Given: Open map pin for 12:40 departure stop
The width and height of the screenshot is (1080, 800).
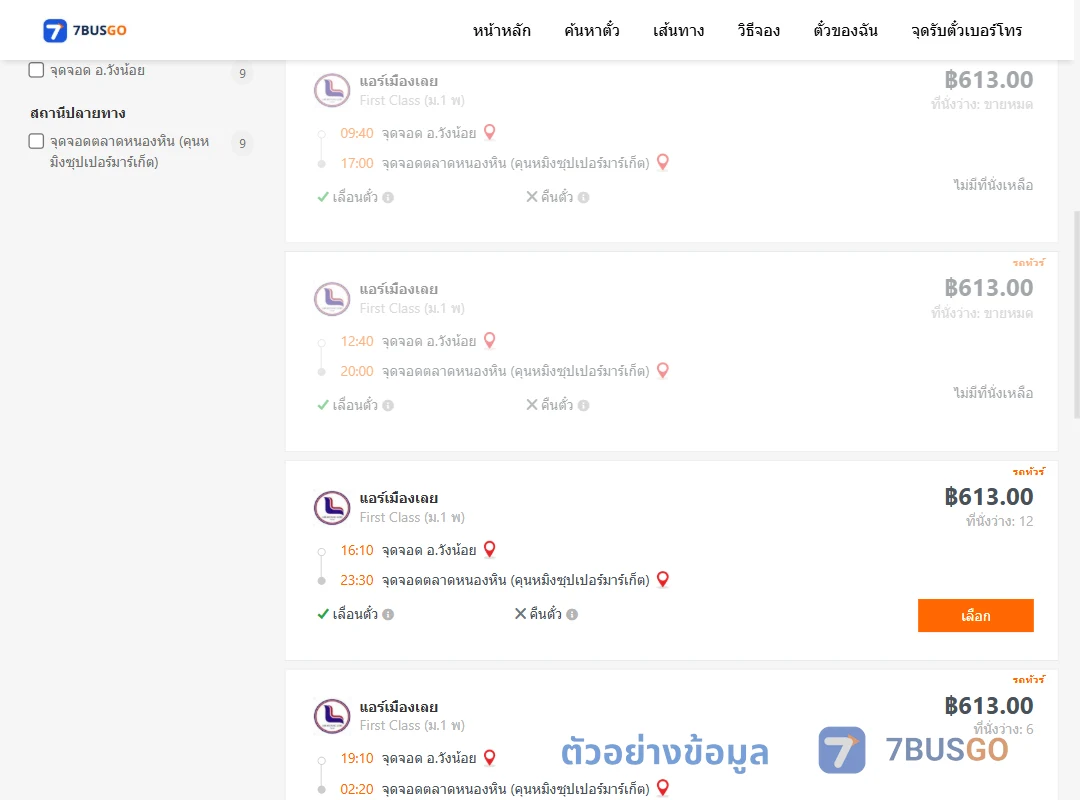Looking at the screenshot, I should tap(490, 340).
